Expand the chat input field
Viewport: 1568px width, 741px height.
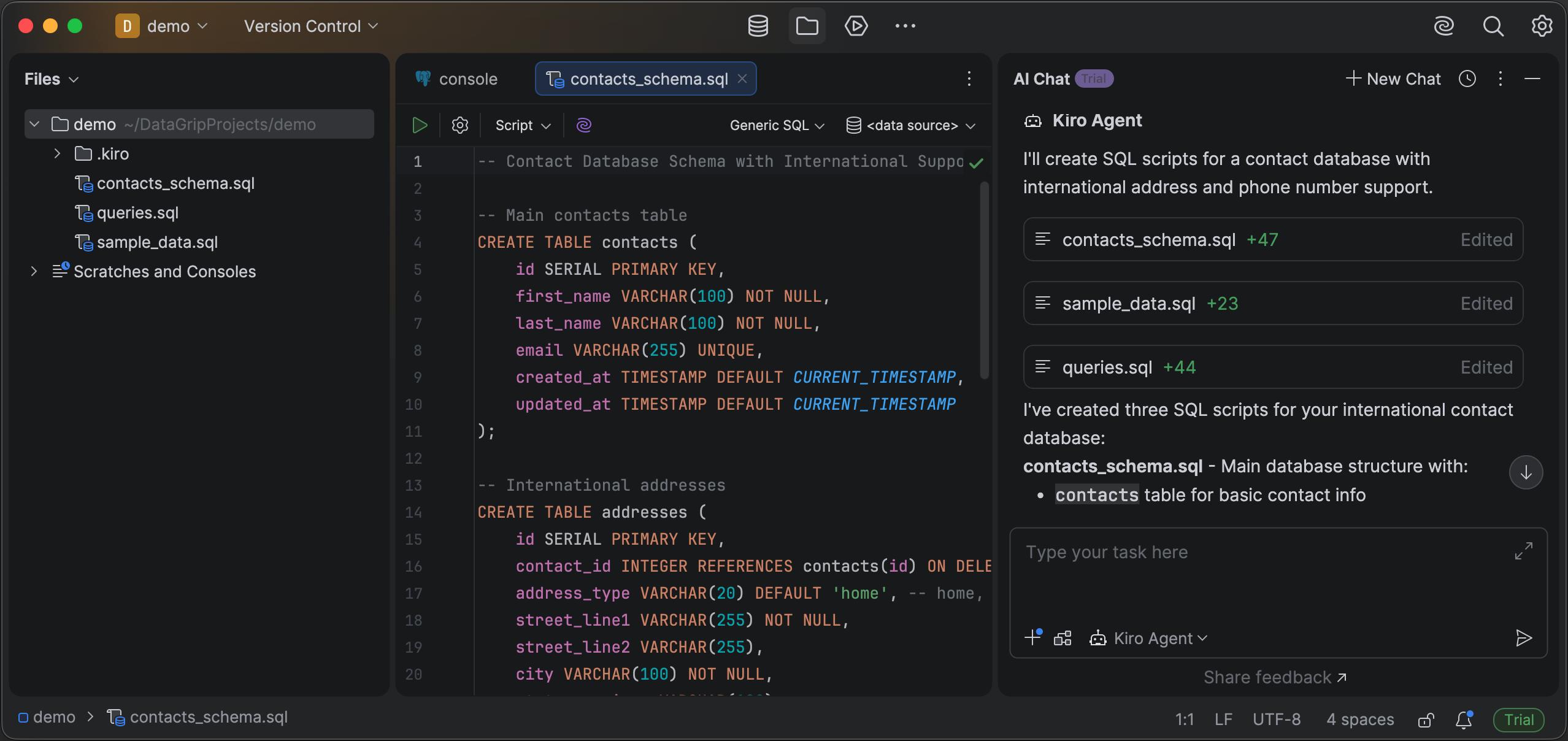coord(1523,551)
